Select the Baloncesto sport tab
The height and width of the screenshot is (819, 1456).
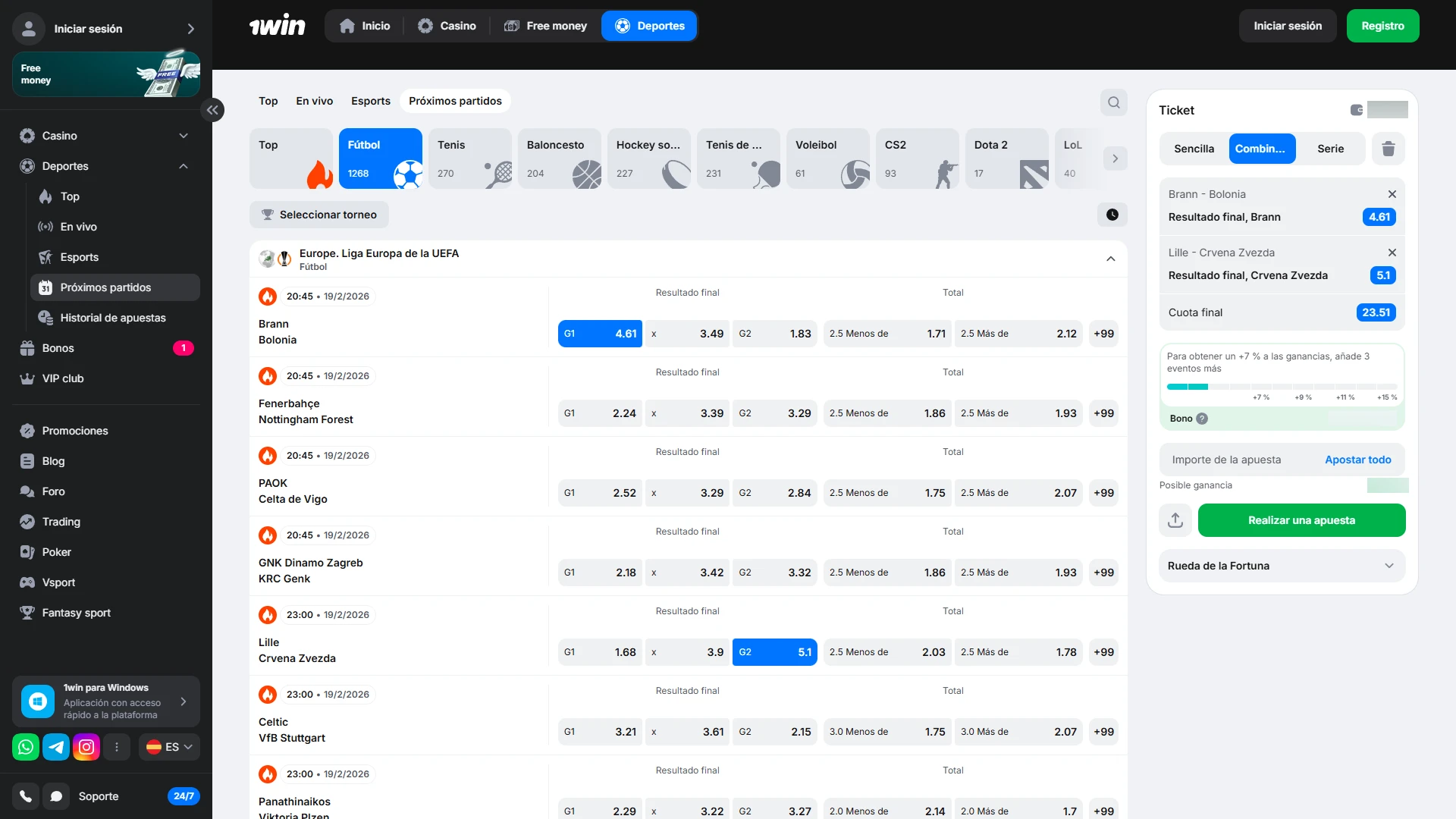[x=560, y=158]
